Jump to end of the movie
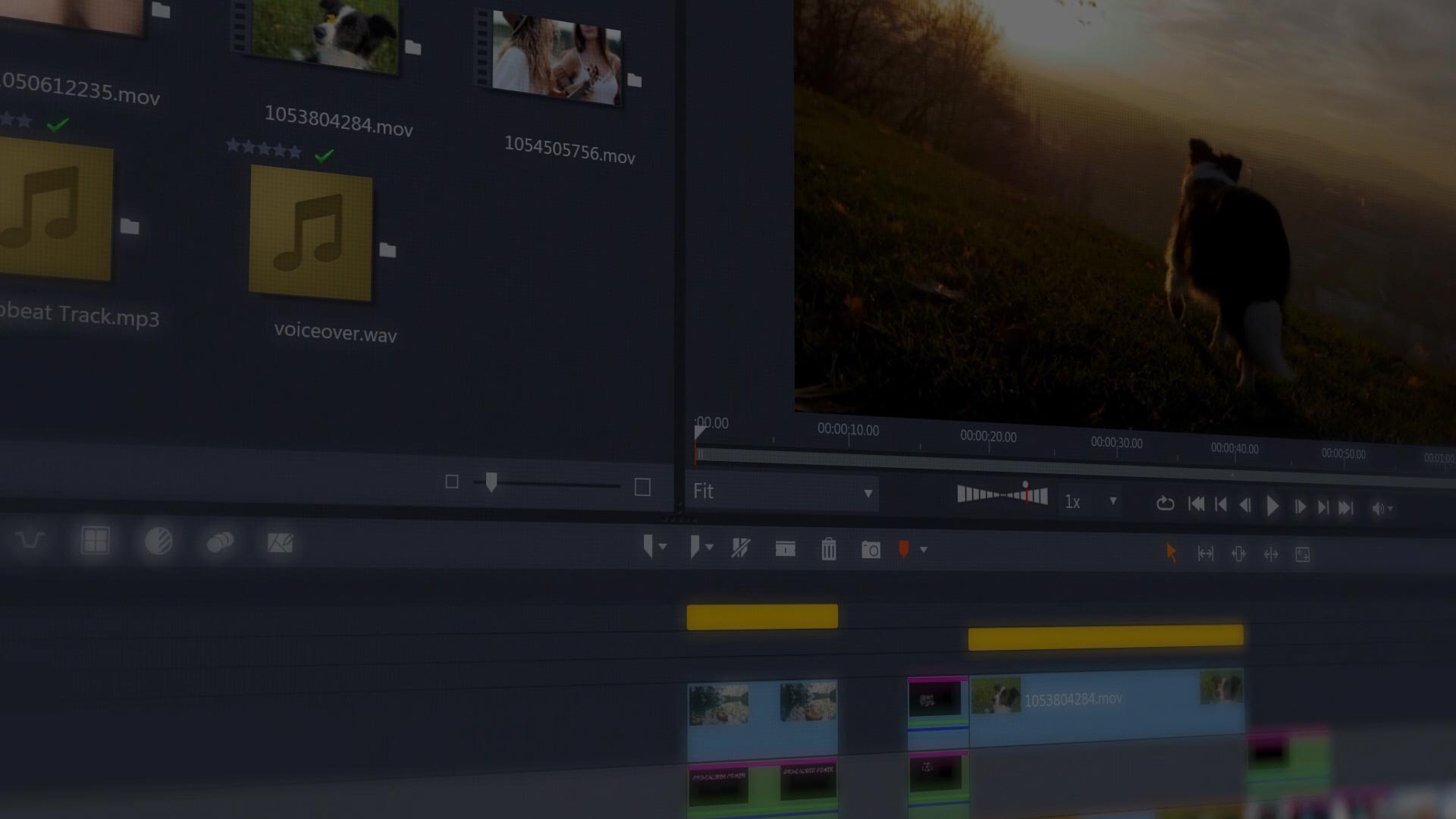 (x=1347, y=508)
